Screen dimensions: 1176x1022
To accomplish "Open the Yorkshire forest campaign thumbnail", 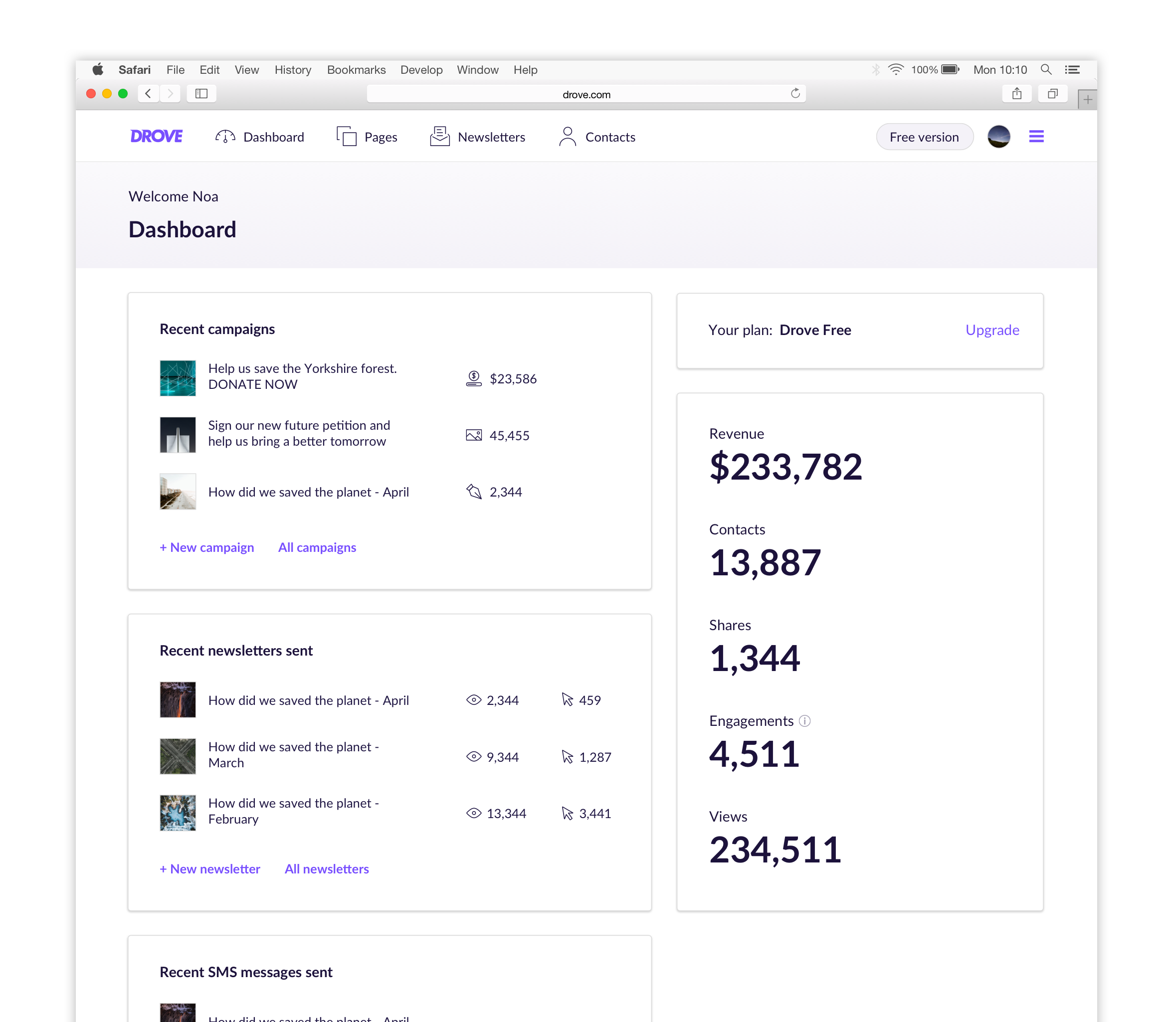I will 178,377.
